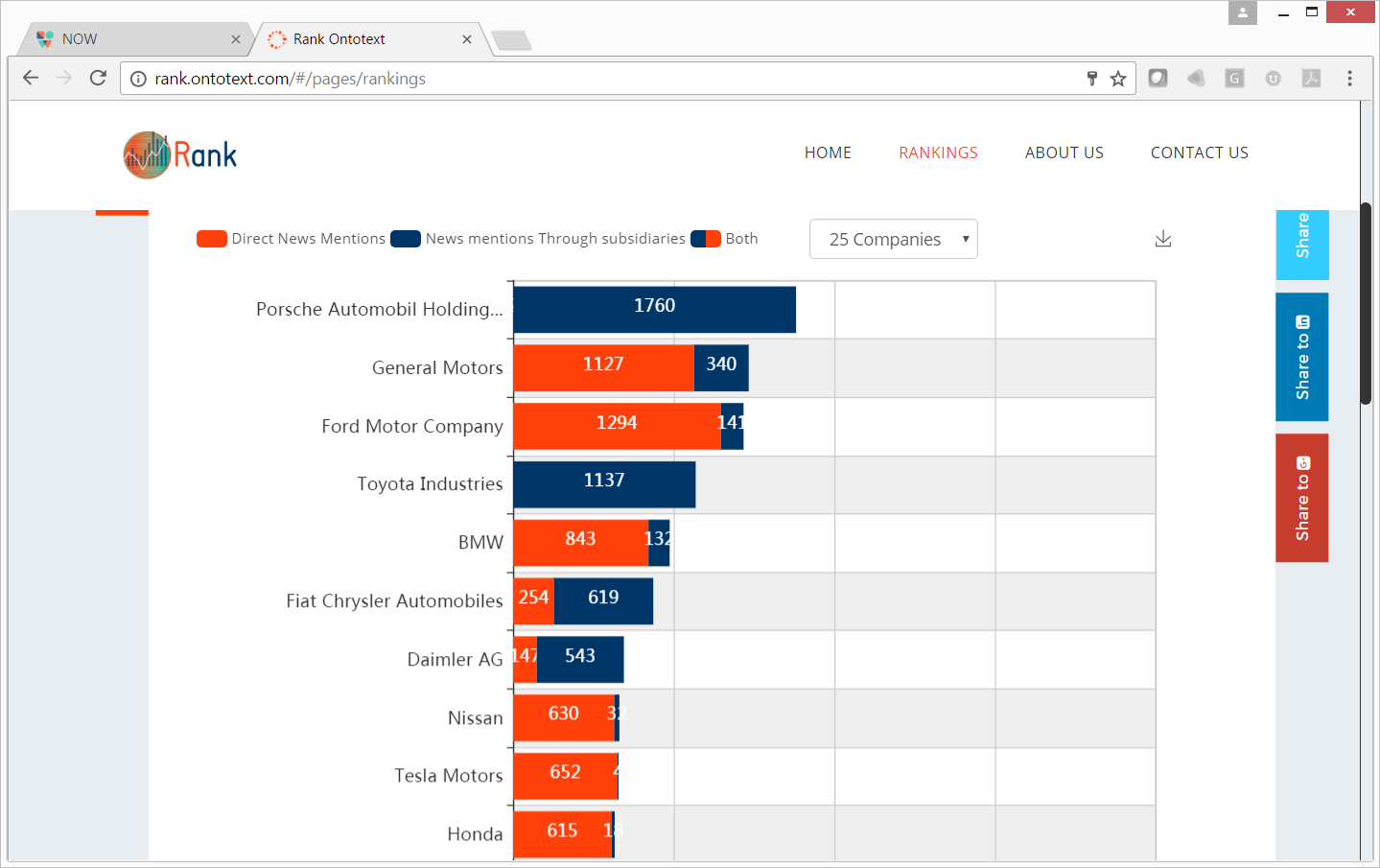Click the saved password key icon
The image size is (1380, 868).
coord(1092,79)
